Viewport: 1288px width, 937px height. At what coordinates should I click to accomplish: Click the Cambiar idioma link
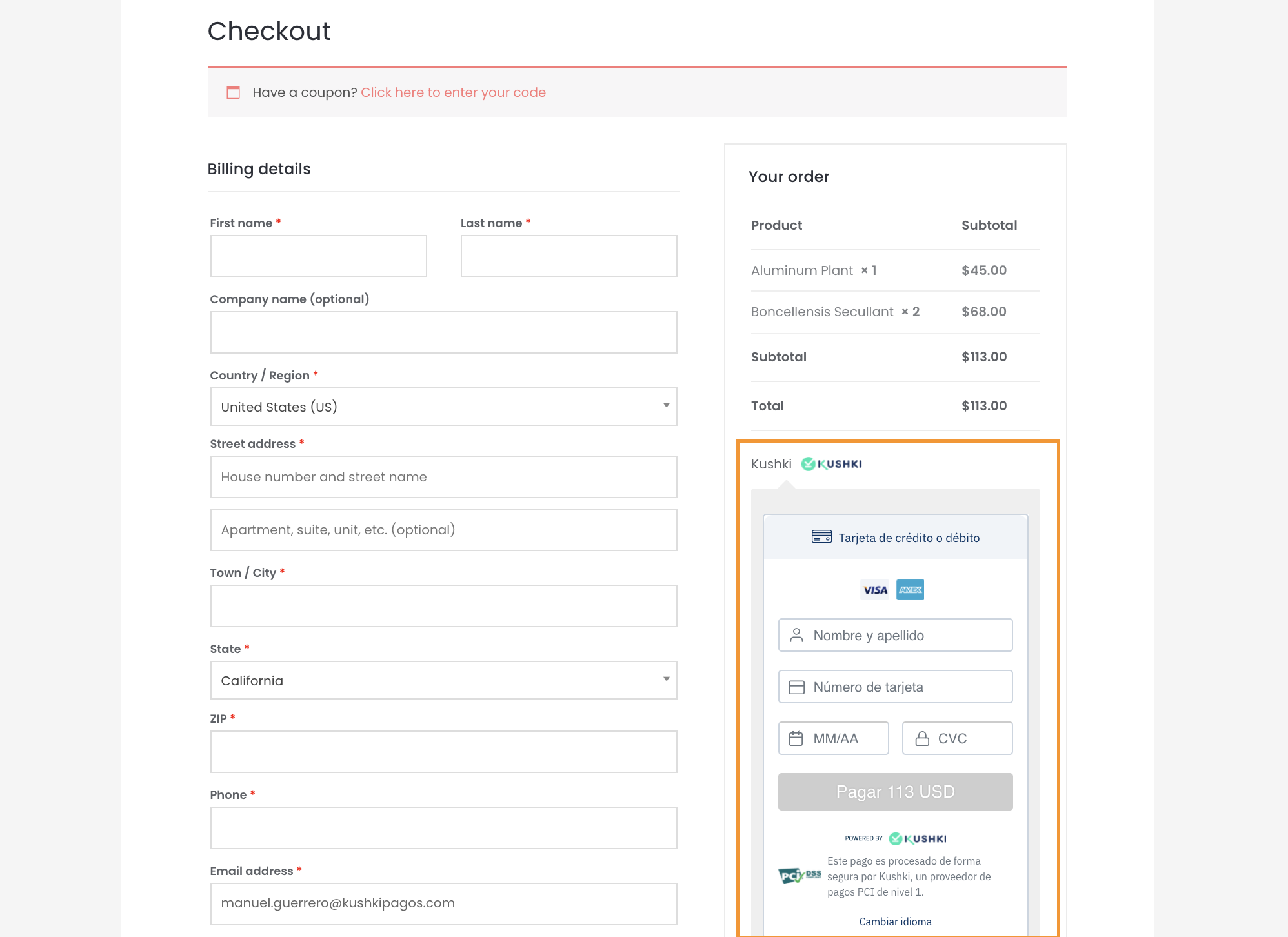[895, 922]
